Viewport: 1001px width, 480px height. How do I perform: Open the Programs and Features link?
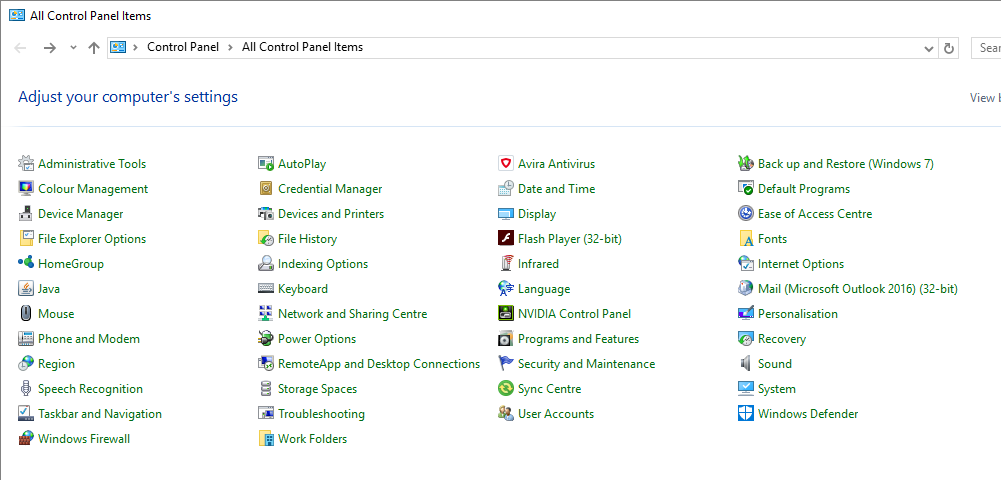tap(578, 339)
